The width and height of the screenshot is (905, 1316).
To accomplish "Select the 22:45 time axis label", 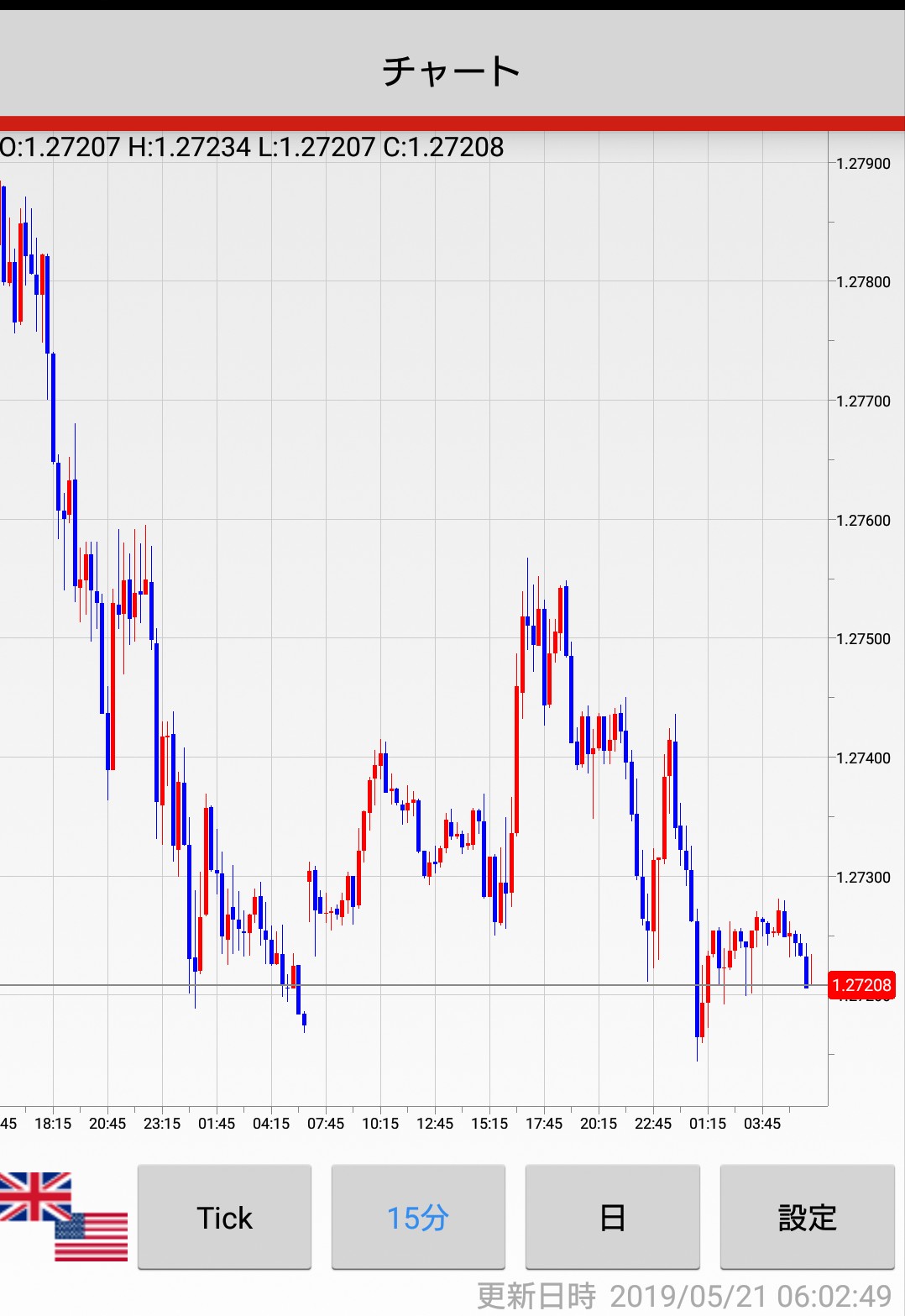I will pyautogui.click(x=653, y=1124).
